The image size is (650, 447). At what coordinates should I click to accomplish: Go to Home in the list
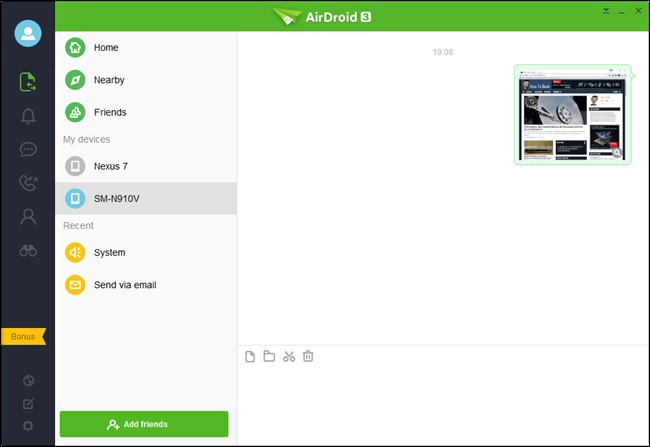point(146,48)
